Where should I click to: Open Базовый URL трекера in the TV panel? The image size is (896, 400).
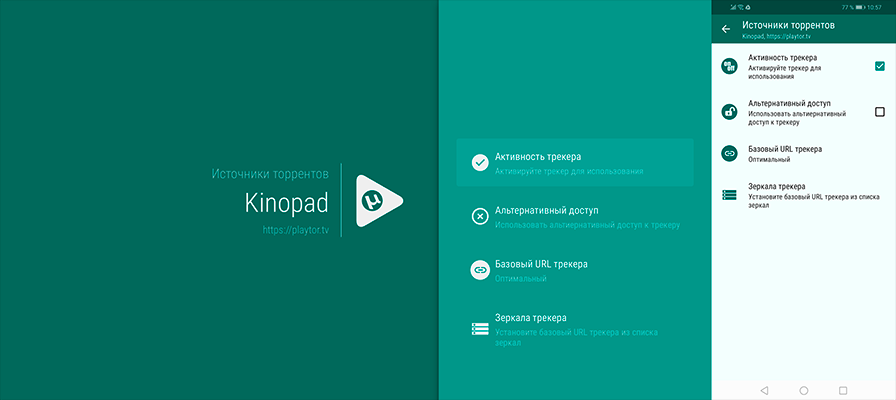575,270
